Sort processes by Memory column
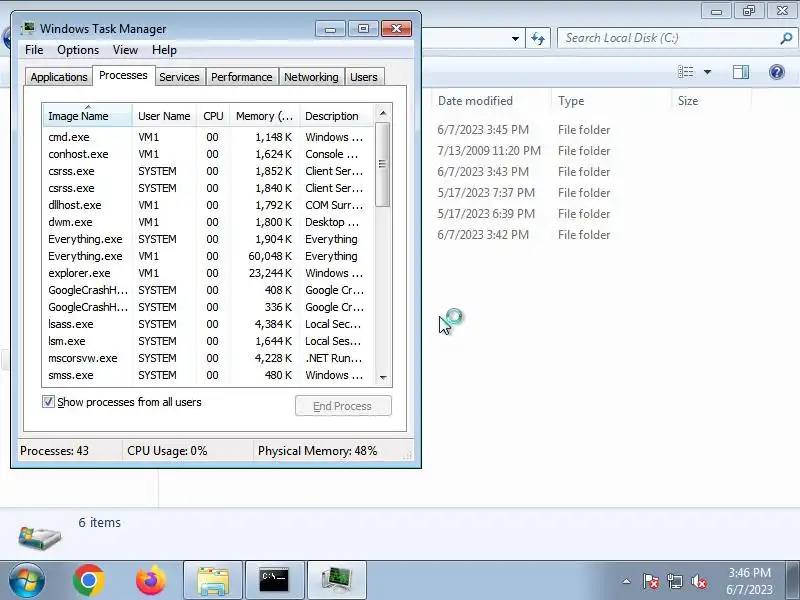This screenshot has height=600, width=800. click(x=264, y=116)
